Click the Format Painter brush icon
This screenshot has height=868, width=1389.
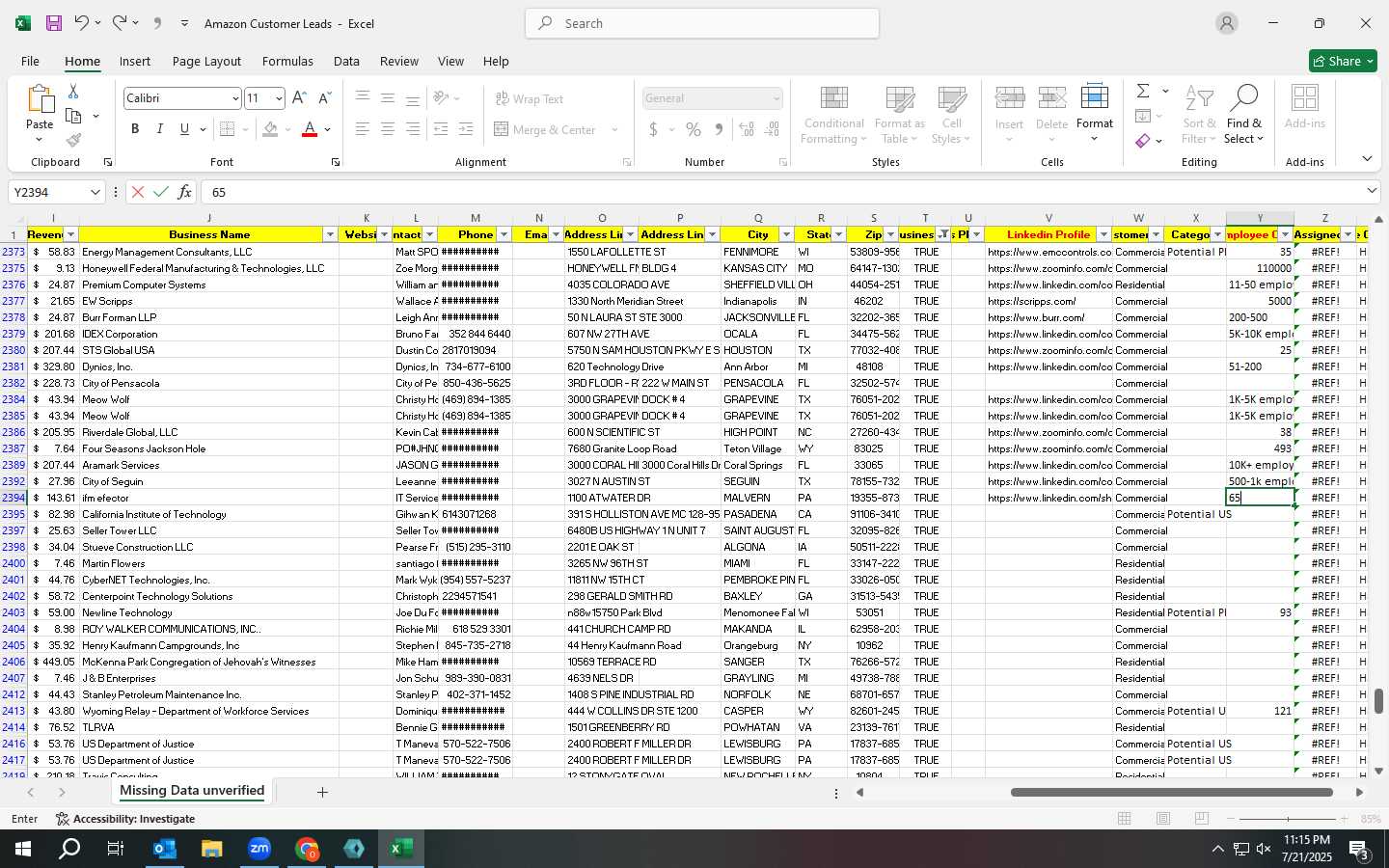(x=73, y=140)
